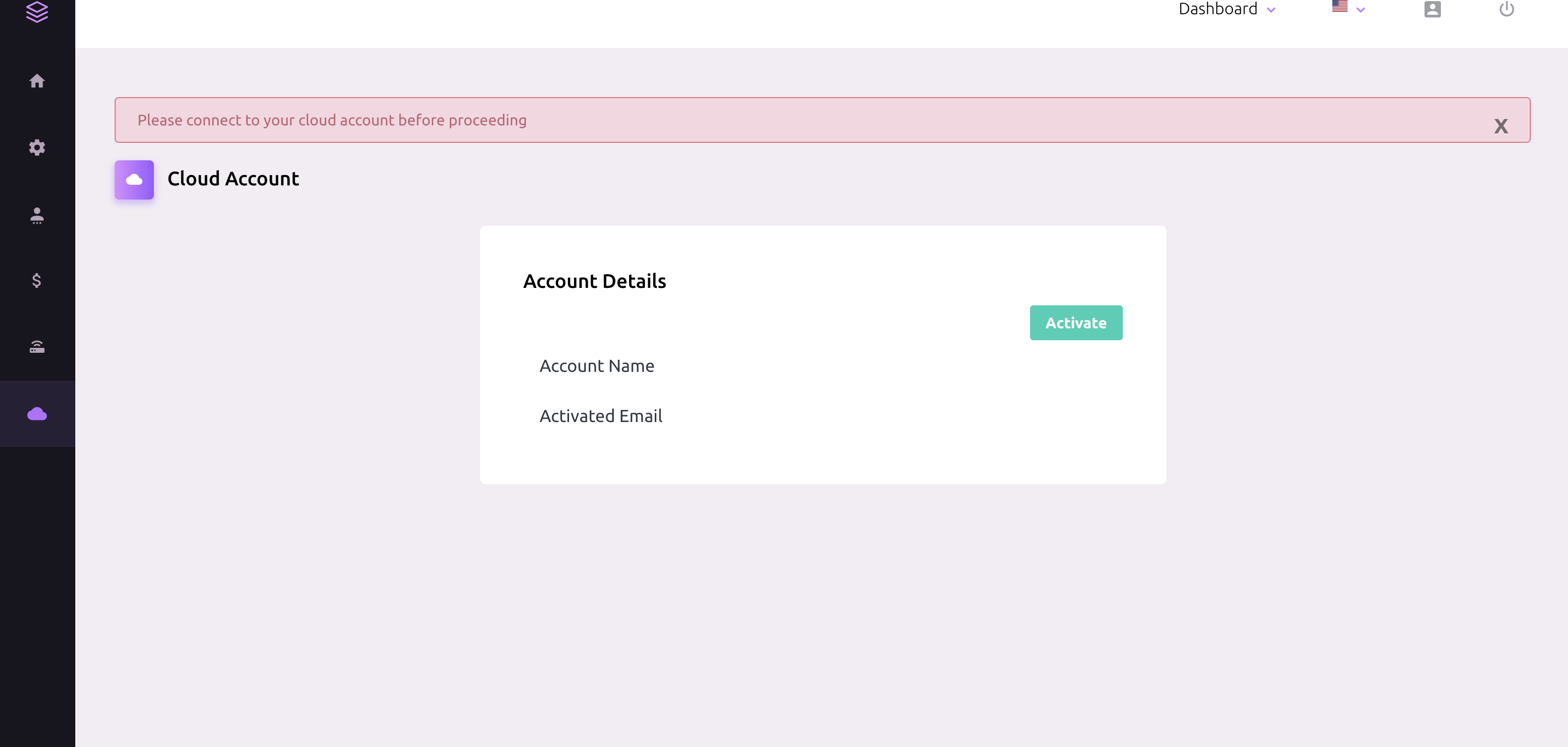The width and height of the screenshot is (1568, 747).
Task: Click the 'Account Details' heading
Action: tap(595, 281)
